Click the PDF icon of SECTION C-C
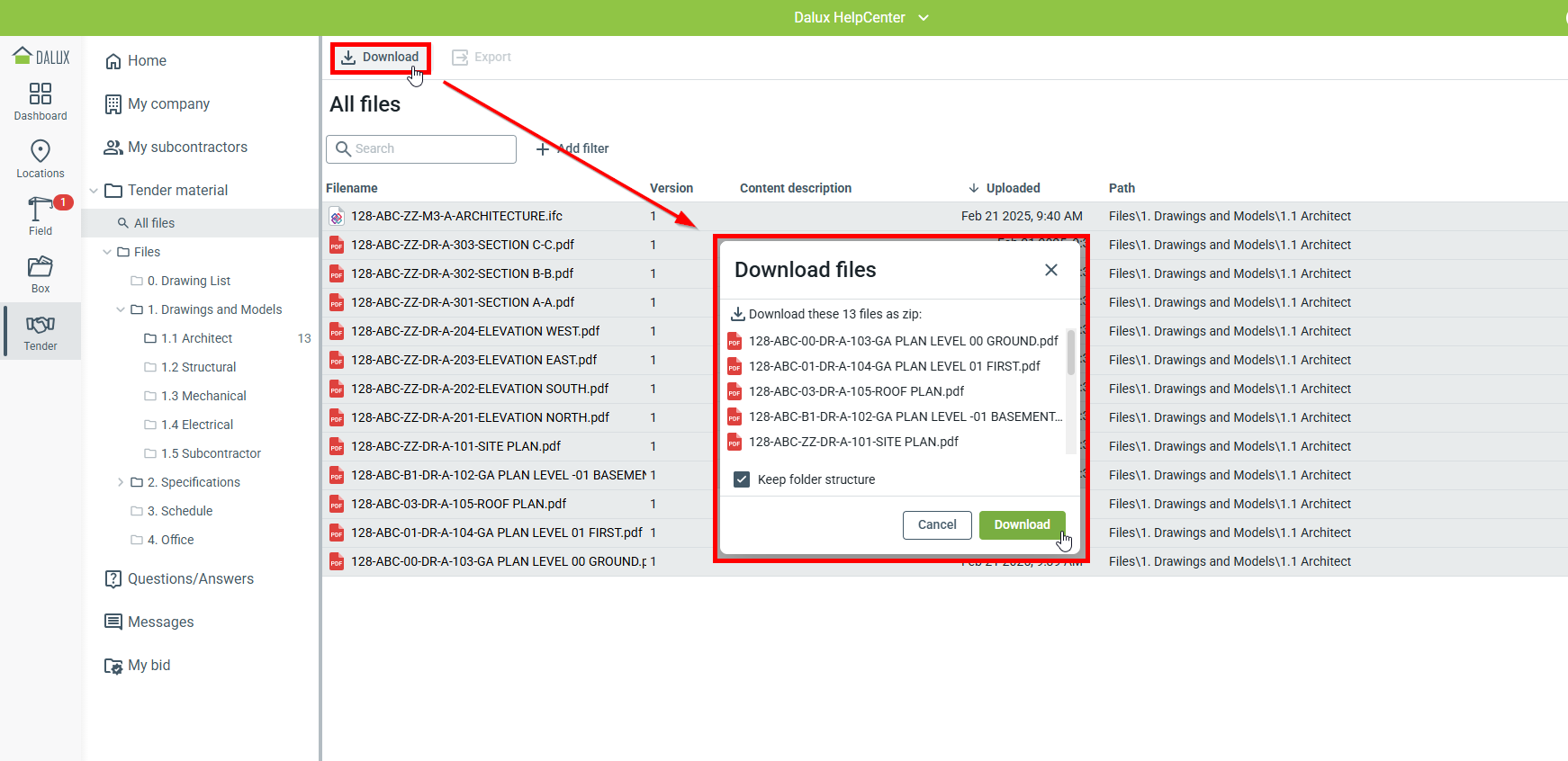1568x761 pixels. 337,246
